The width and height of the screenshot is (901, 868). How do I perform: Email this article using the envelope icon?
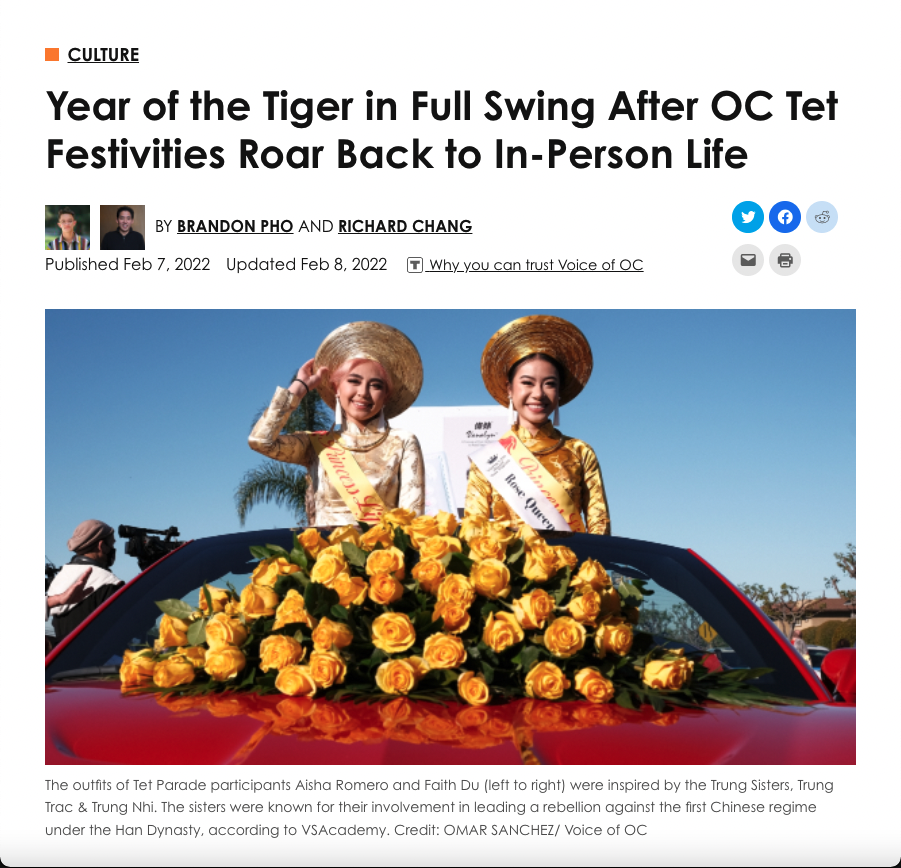[748, 260]
